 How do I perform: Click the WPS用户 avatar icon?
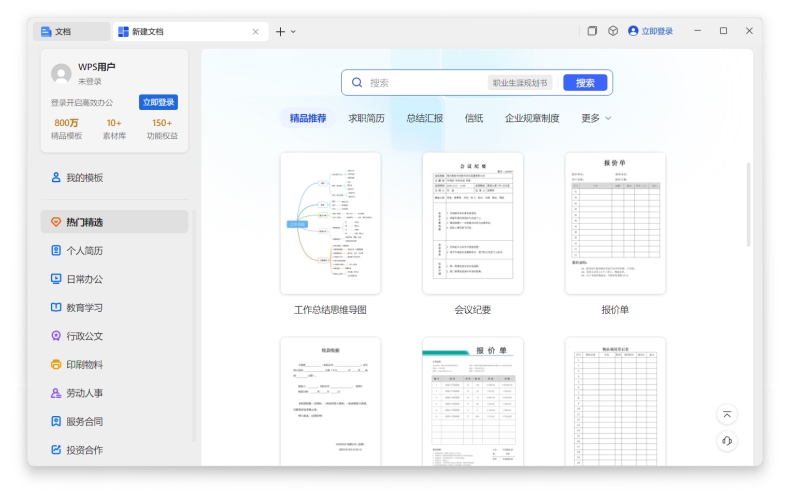[61, 74]
